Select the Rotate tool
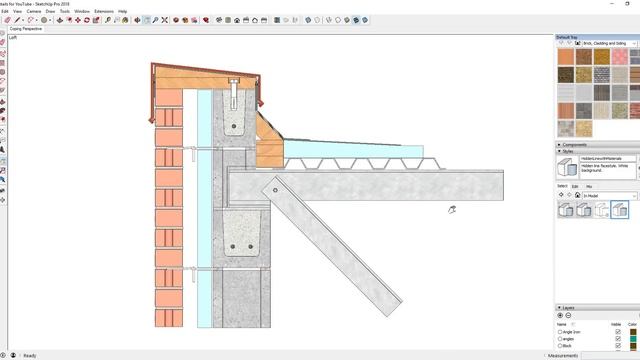The width and height of the screenshot is (640, 360). 87,20
